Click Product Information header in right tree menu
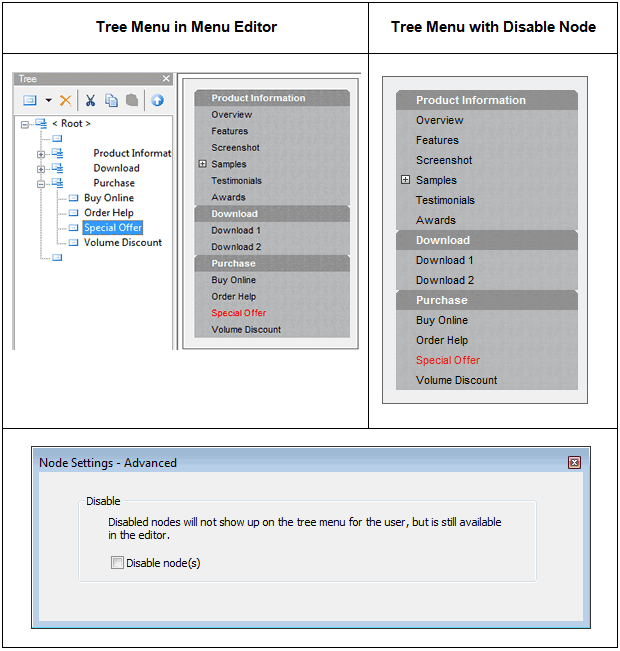 (x=487, y=100)
